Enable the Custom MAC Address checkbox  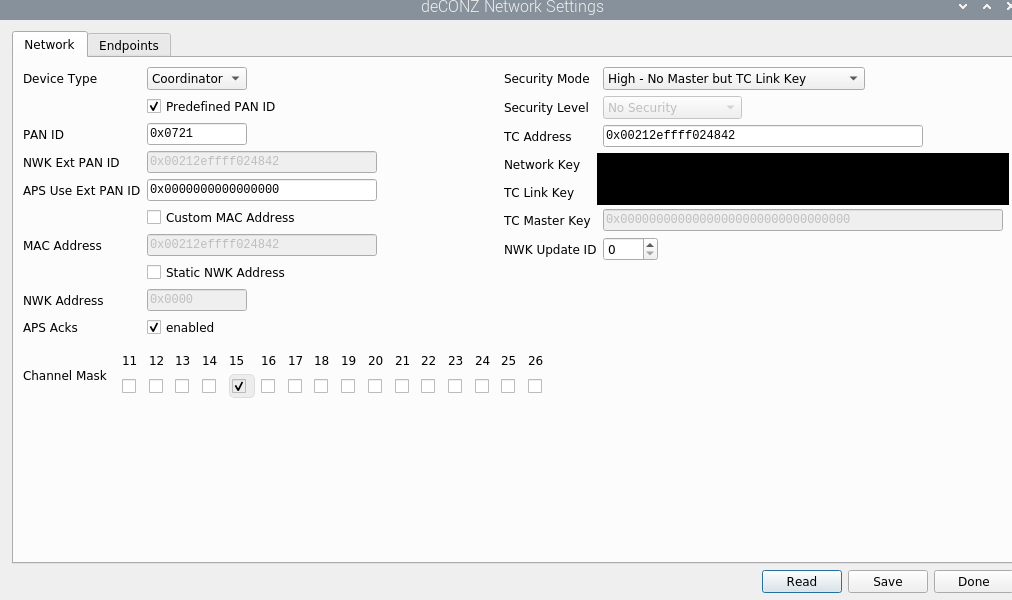[154, 217]
